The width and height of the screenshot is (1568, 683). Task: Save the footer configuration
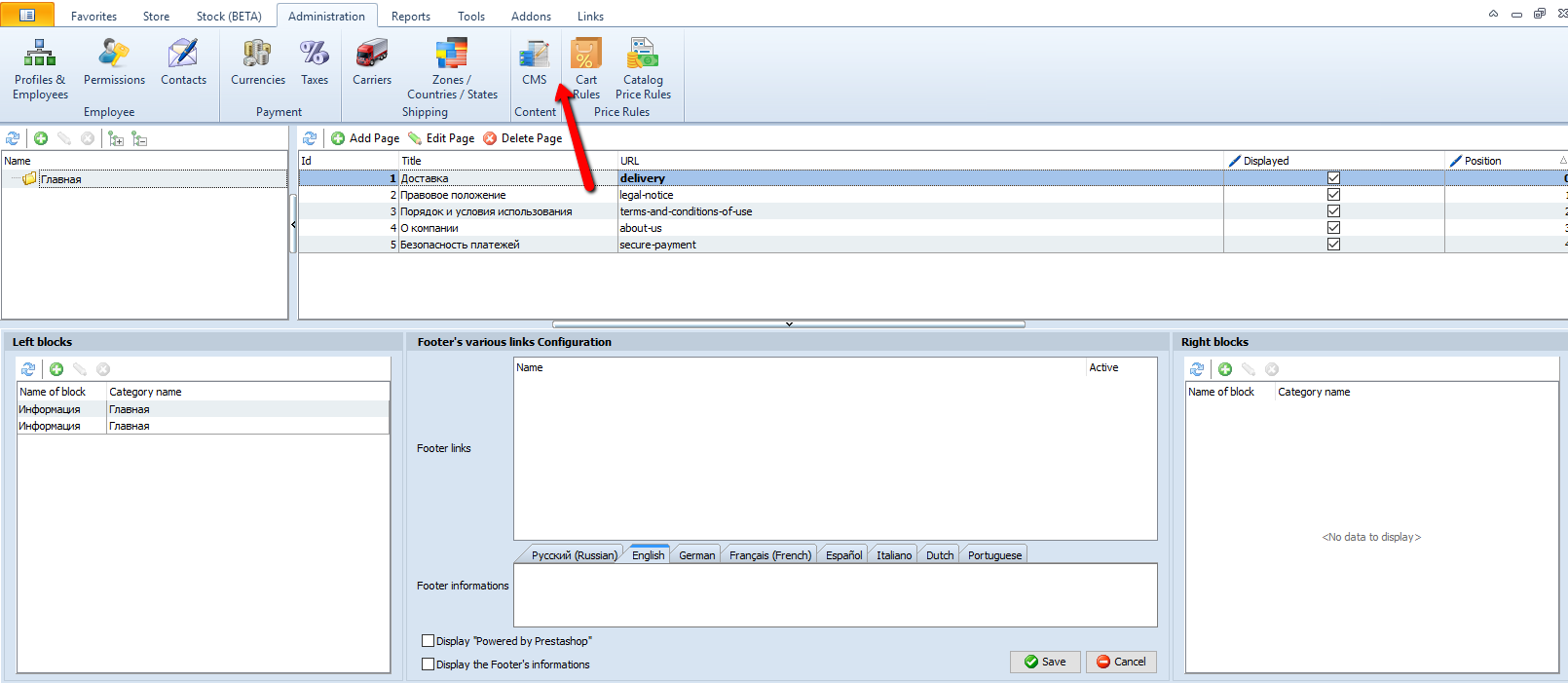[1044, 662]
